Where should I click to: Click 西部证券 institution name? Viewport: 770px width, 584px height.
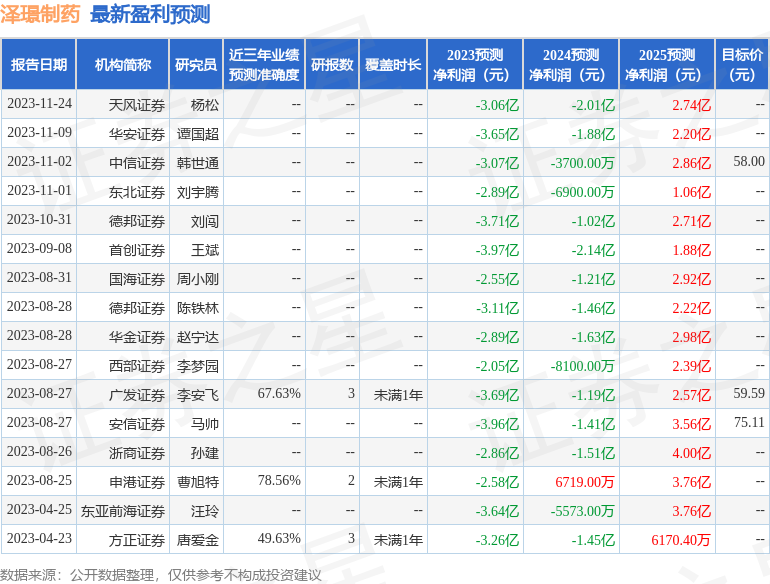137,366
